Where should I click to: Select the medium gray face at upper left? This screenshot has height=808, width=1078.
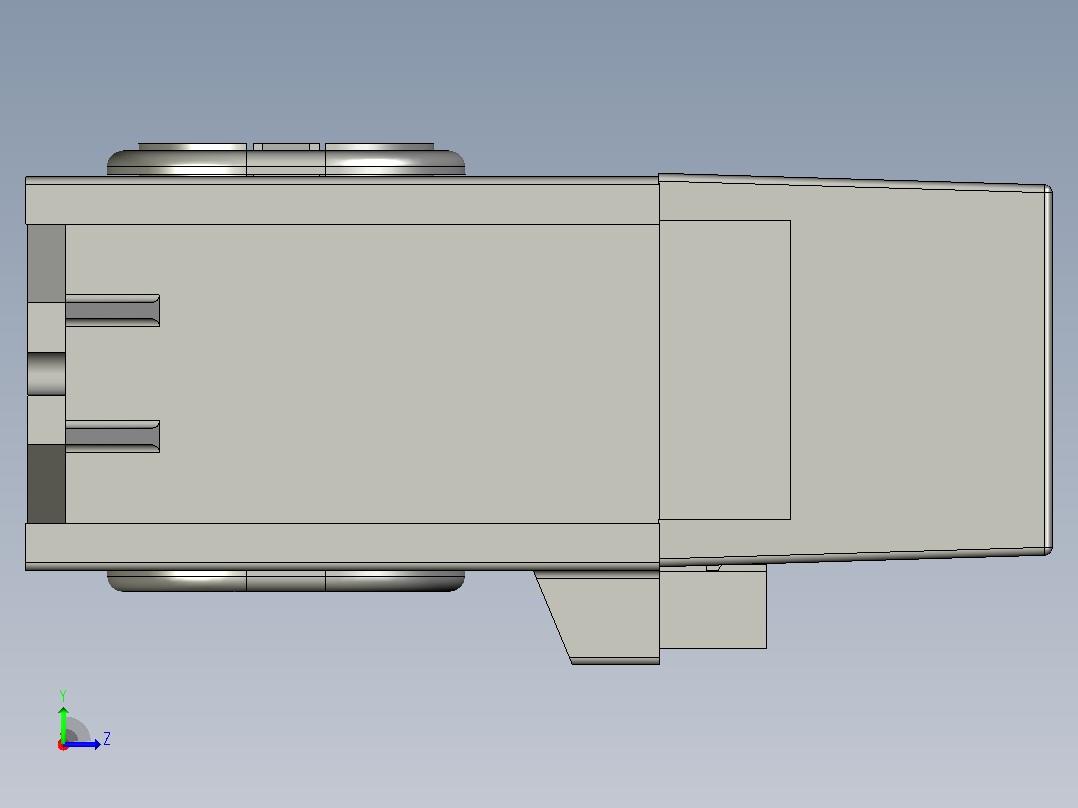coord(47,263)
